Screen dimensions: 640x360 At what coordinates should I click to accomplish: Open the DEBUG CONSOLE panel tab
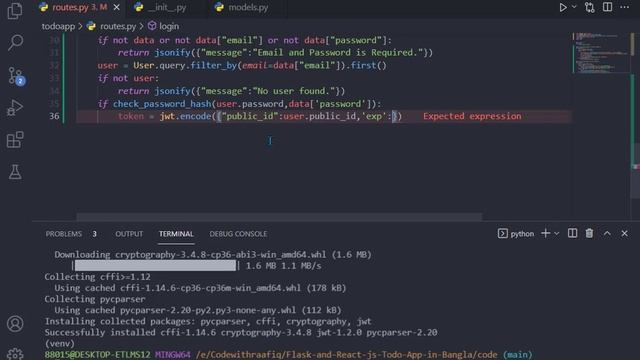click(238, 234)
